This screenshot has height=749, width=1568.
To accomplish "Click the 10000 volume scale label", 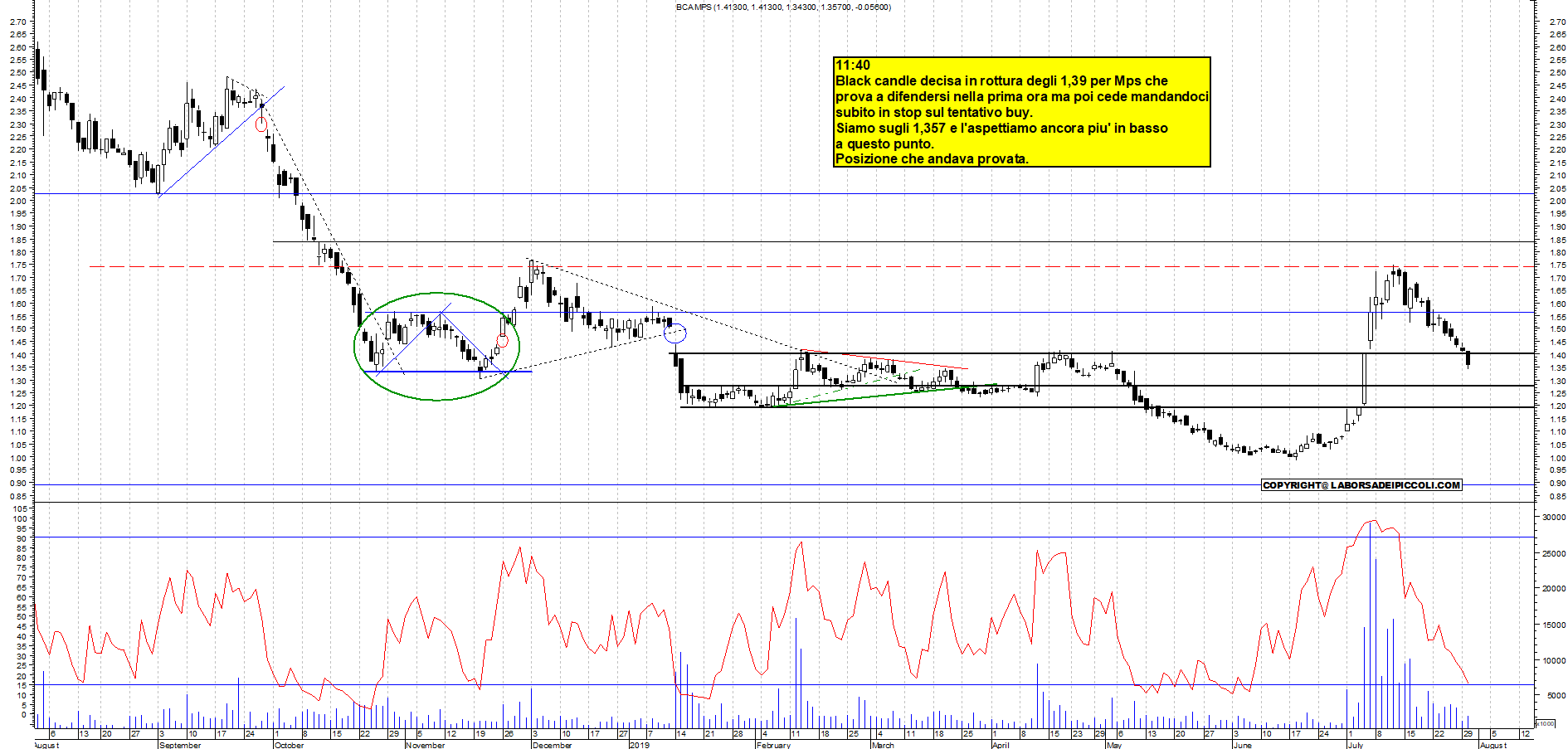I will tap(1554, 661).
